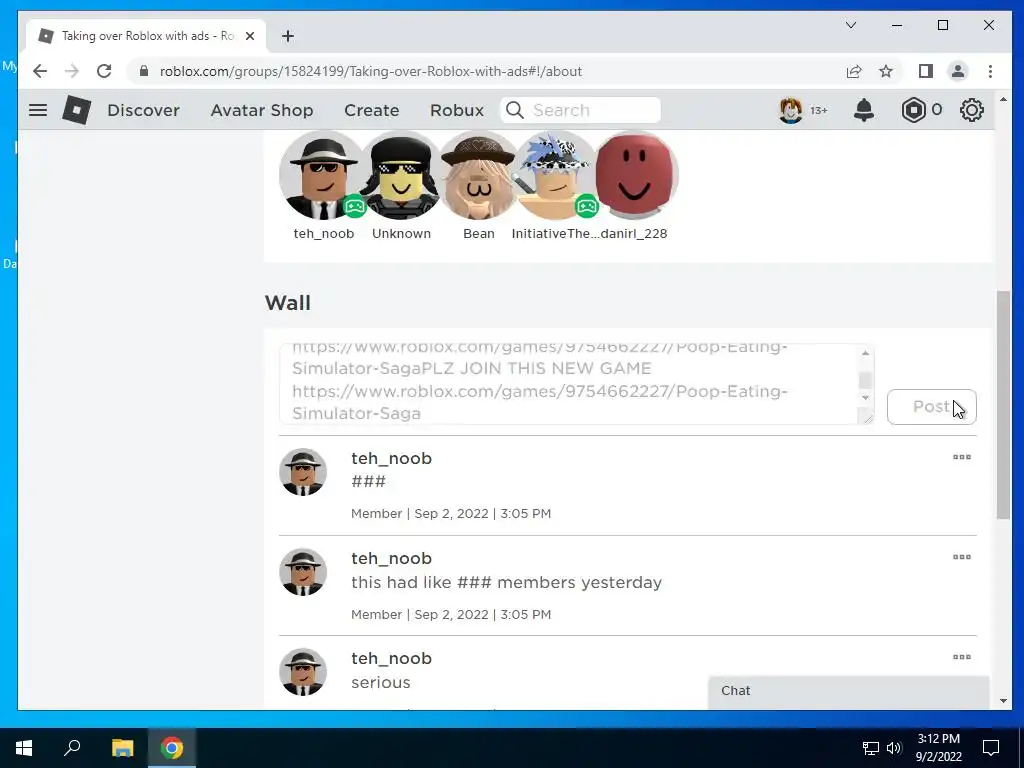The height and width of the screenshot is (768, 1024).
Task: Open options for the '###' wall post
Action: 961,457
